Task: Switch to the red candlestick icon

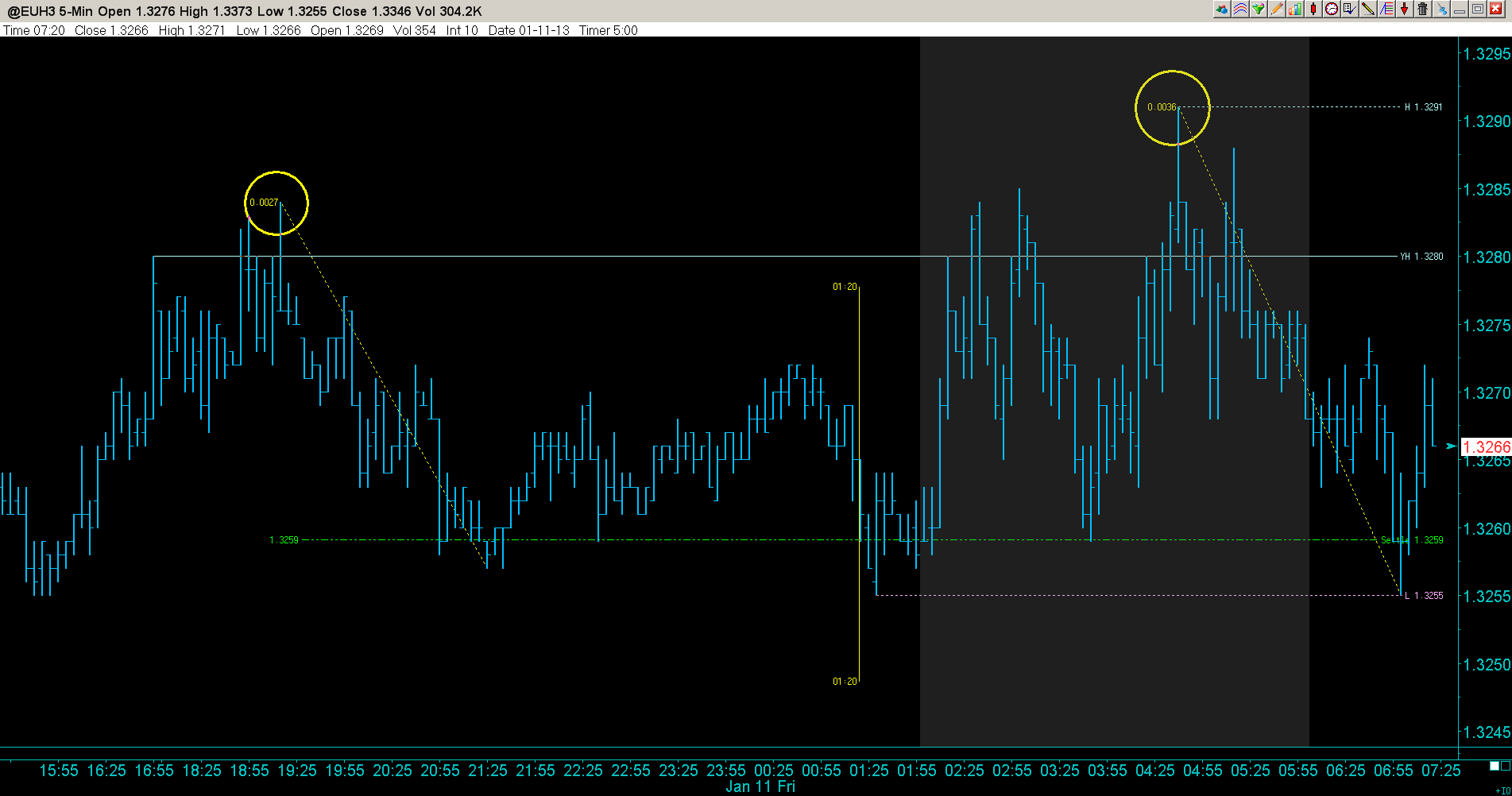Action: coord(1313,9)
